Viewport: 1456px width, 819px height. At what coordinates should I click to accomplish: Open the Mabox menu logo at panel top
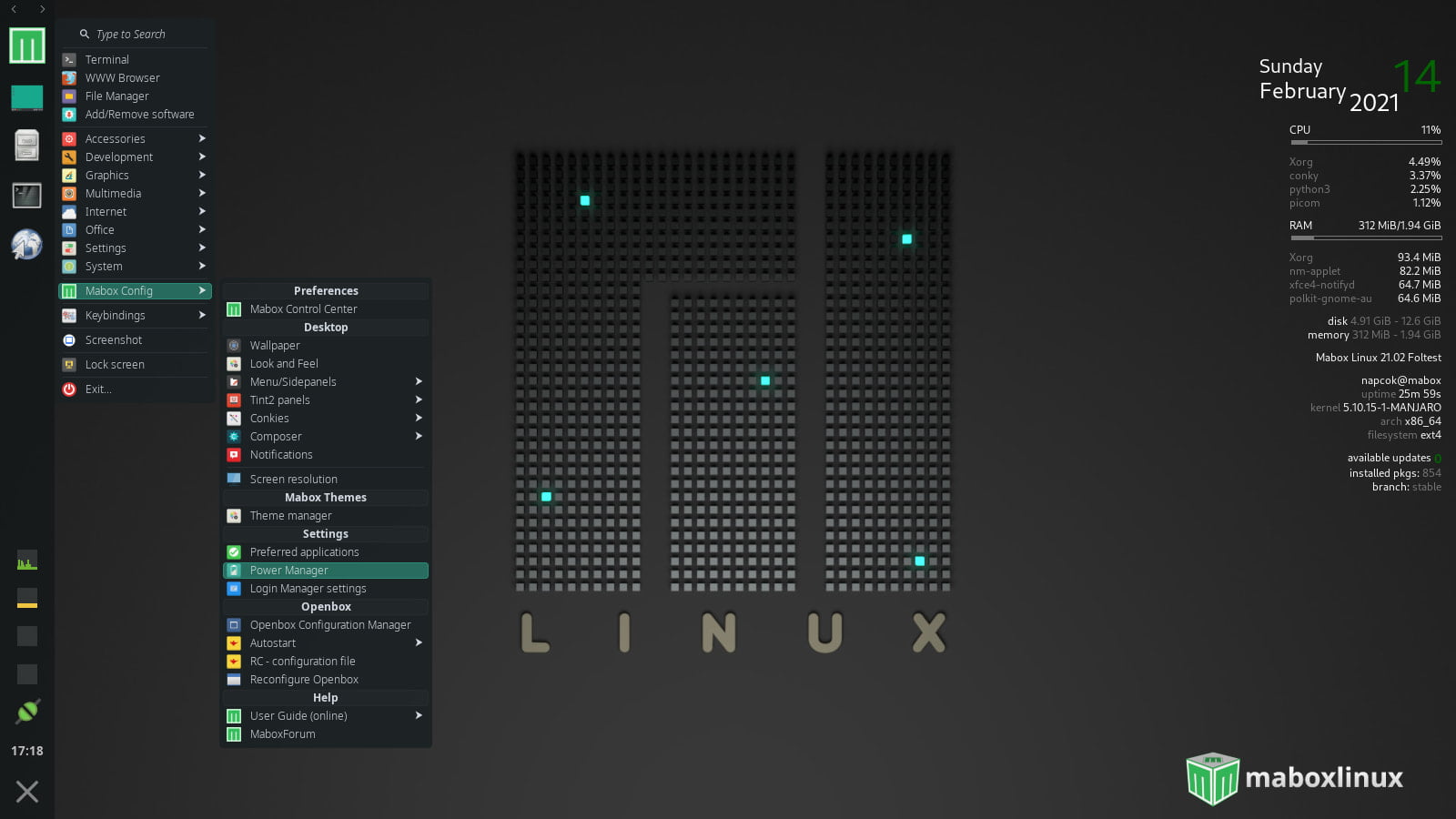(x=25, y=44)
